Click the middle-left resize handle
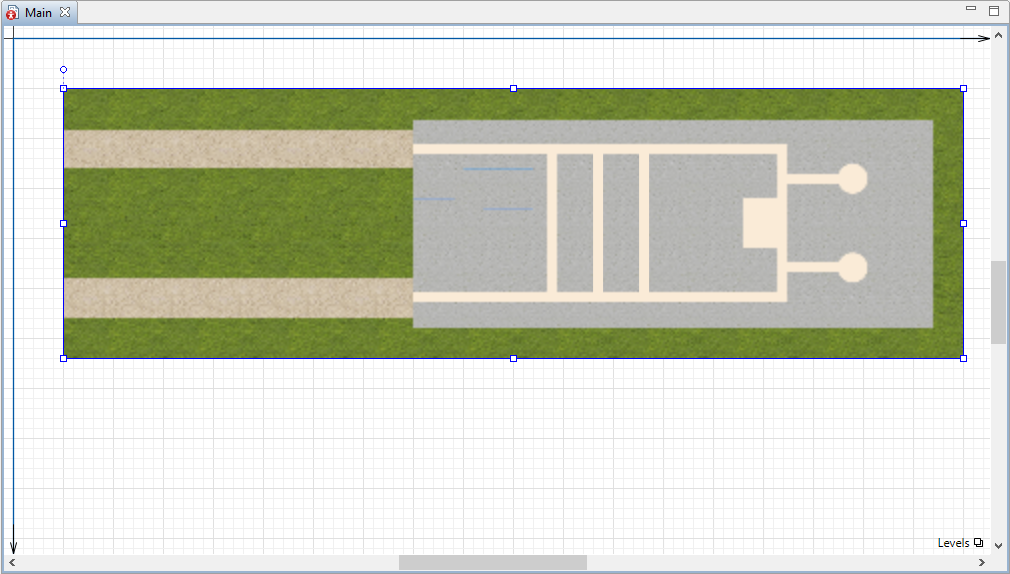1010x574 pixels. click(63, 224)
